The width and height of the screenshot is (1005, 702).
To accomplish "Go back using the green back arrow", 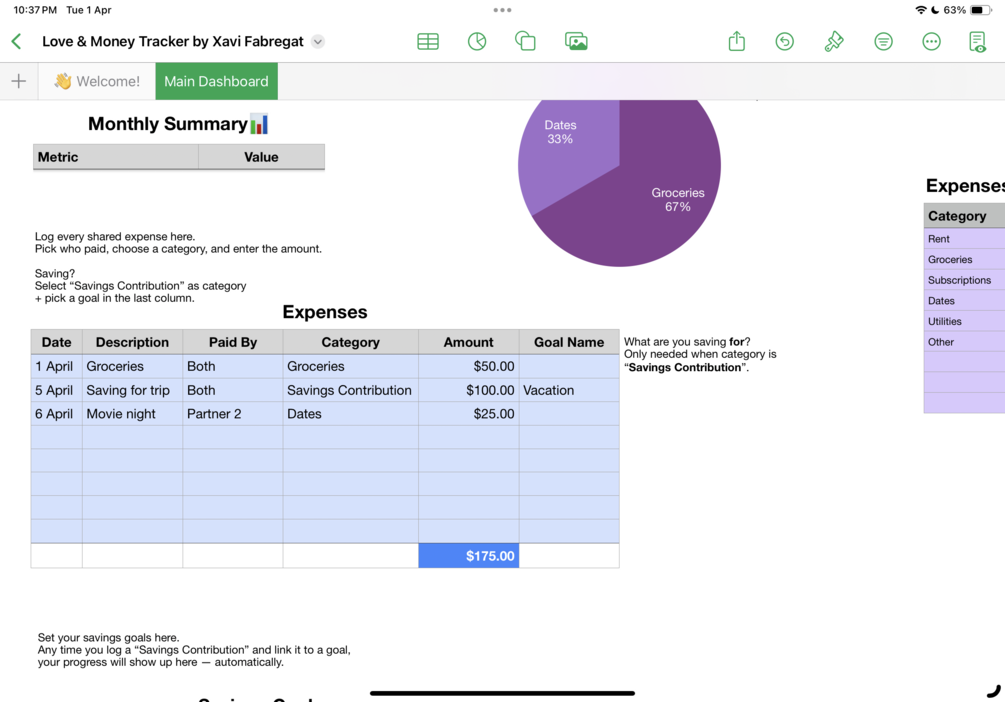I will (x=17, y=42).
